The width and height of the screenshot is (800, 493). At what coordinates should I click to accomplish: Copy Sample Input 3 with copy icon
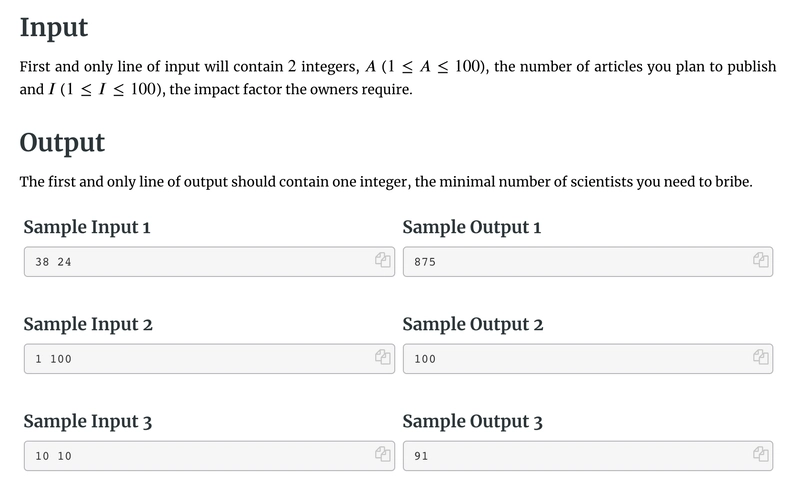pos(383,454)
